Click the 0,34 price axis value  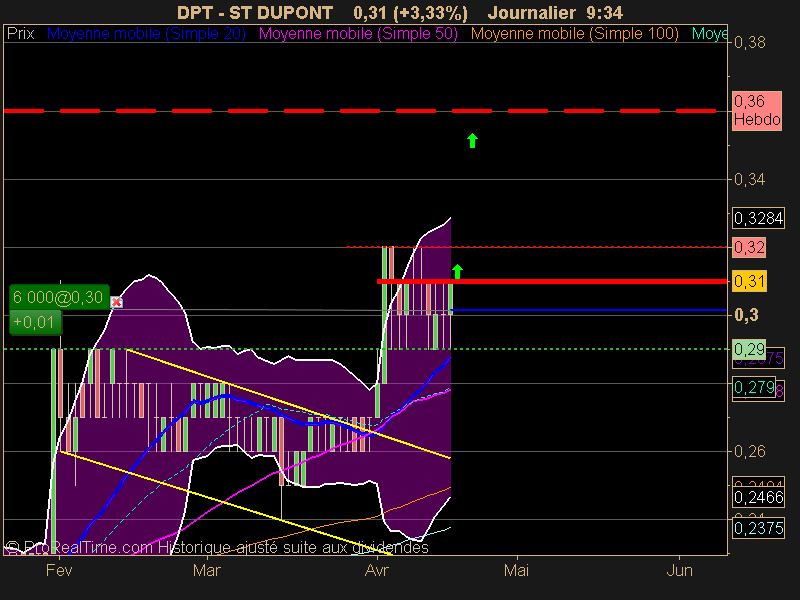(x=749, y=180)
